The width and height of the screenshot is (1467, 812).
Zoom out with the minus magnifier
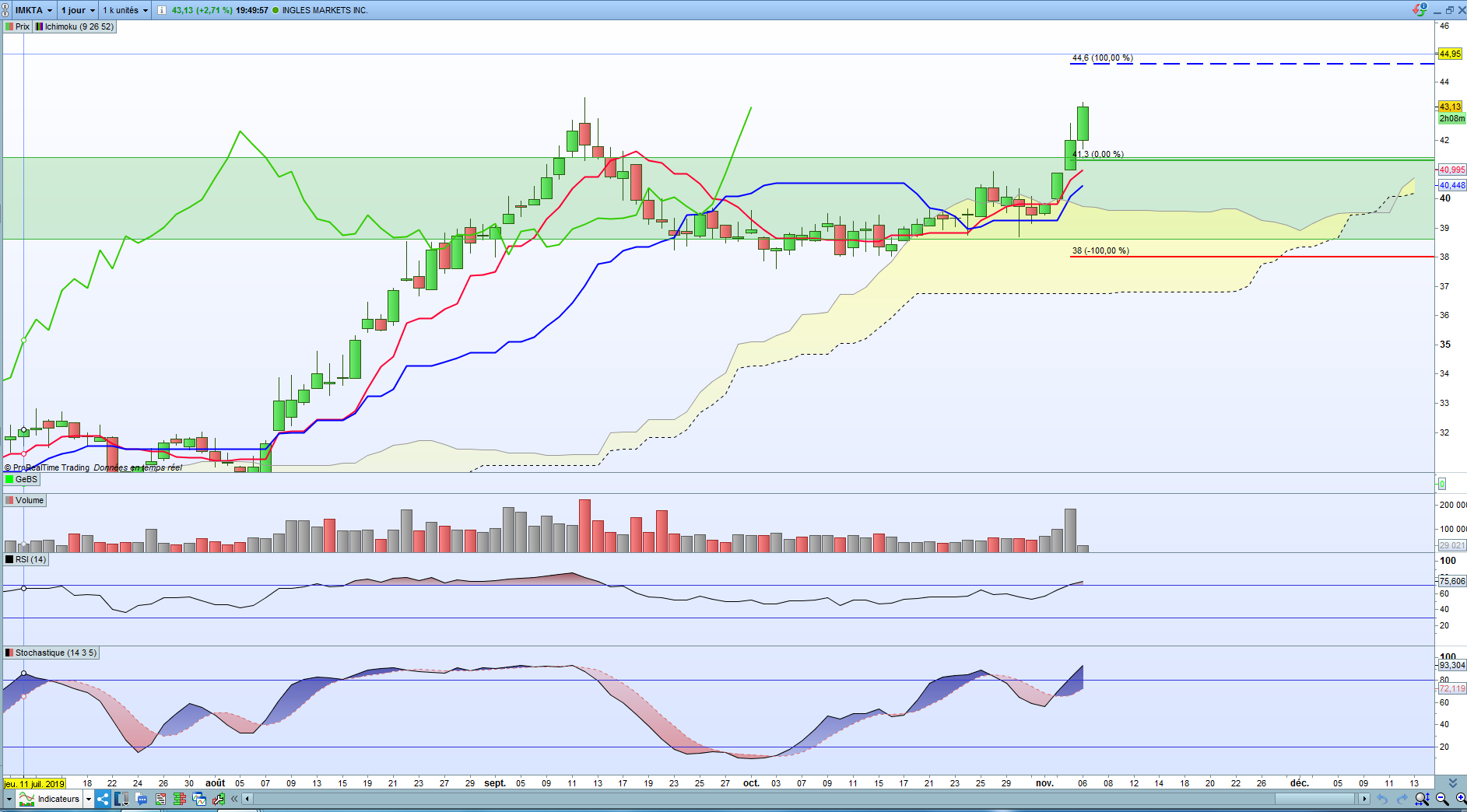(1442, 799)
